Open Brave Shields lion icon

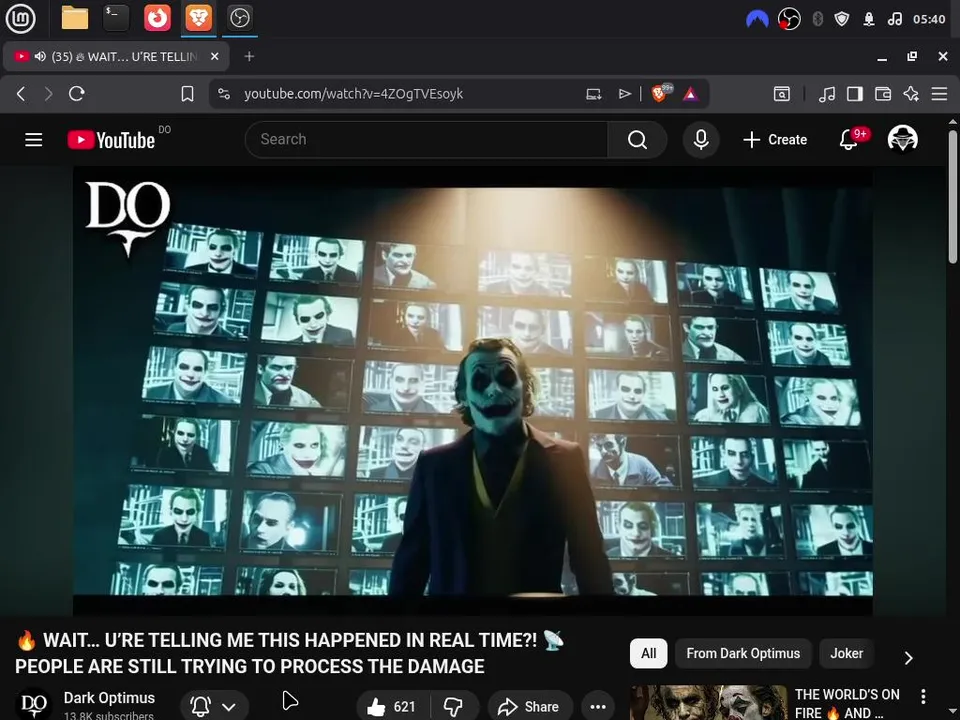661,93
